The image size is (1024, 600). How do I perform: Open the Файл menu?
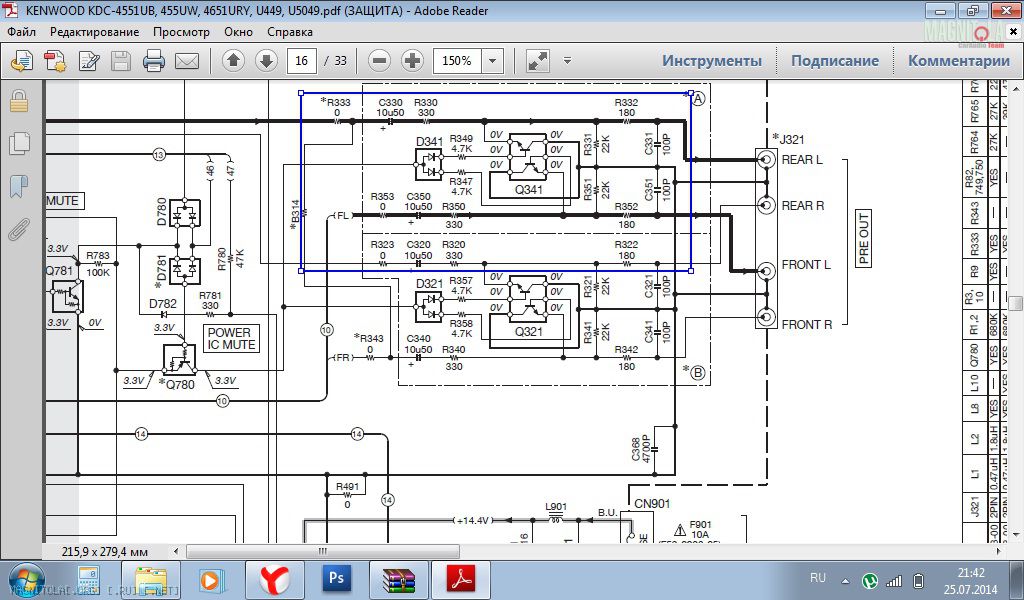(22, 32)
